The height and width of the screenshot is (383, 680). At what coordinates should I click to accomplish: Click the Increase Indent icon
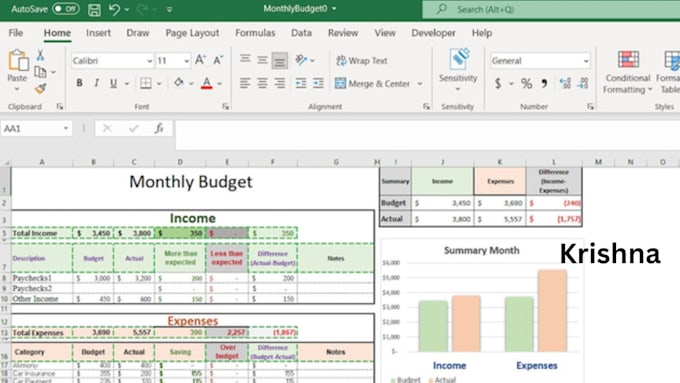[x=318, y=83]
